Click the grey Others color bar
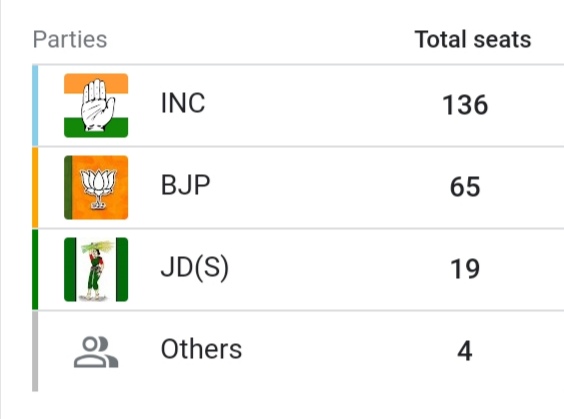The width and height of the screenshot is (564, 419). [35, 351]
